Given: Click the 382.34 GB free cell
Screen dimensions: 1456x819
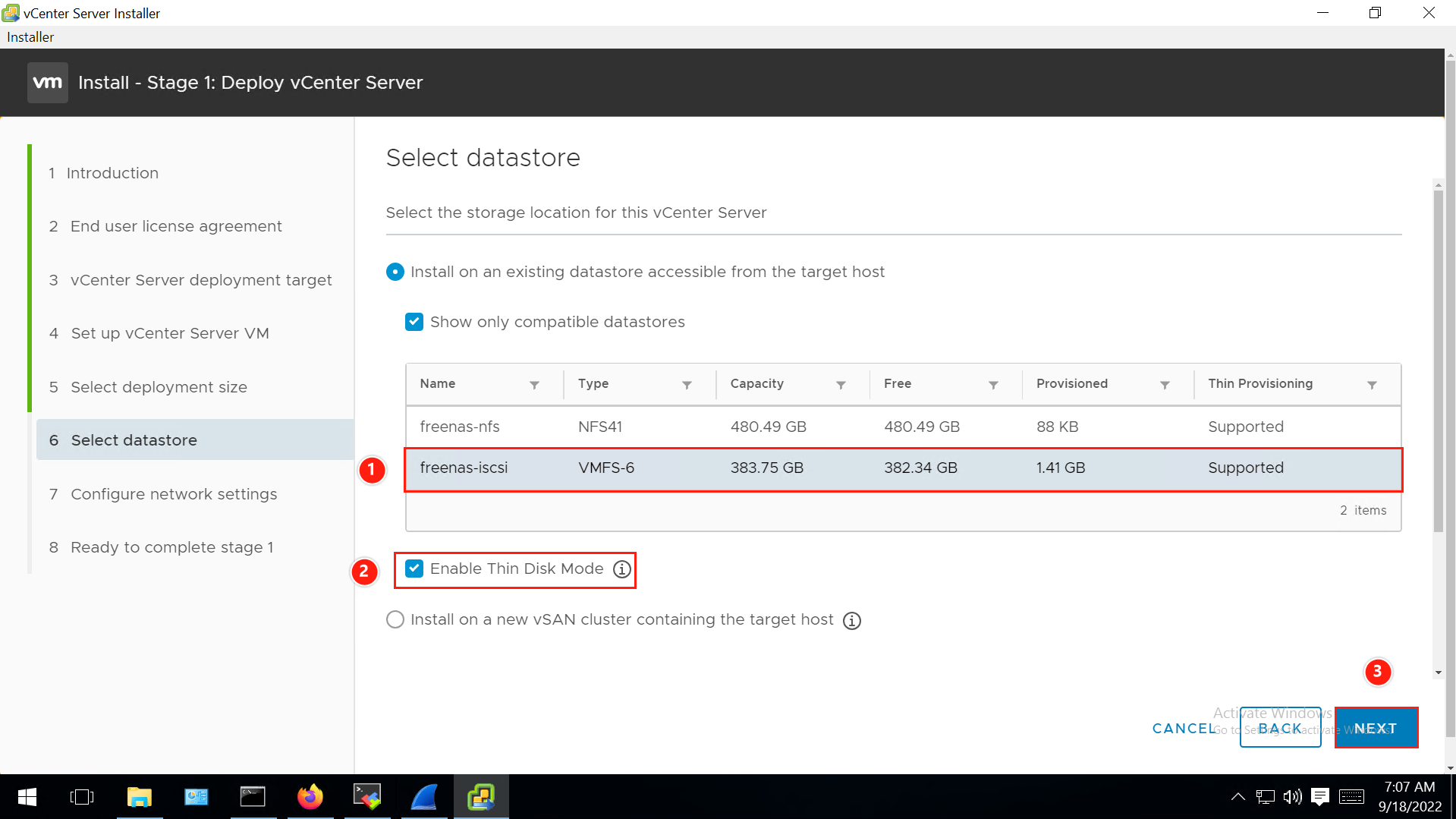Looking at the screenshot, I should click(920, 468).
